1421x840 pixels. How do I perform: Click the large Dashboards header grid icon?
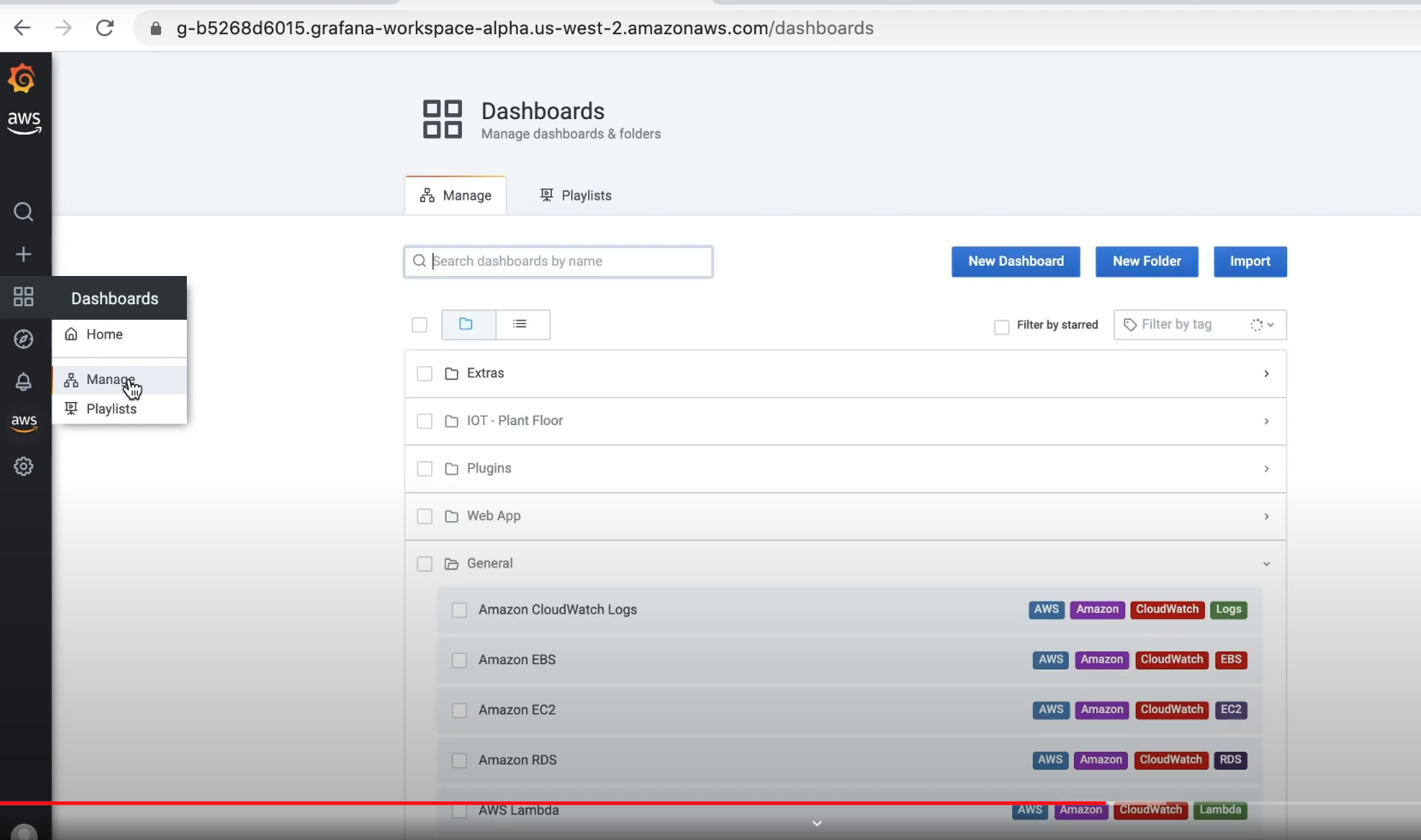pyautogui.click(x=442, y=119)
